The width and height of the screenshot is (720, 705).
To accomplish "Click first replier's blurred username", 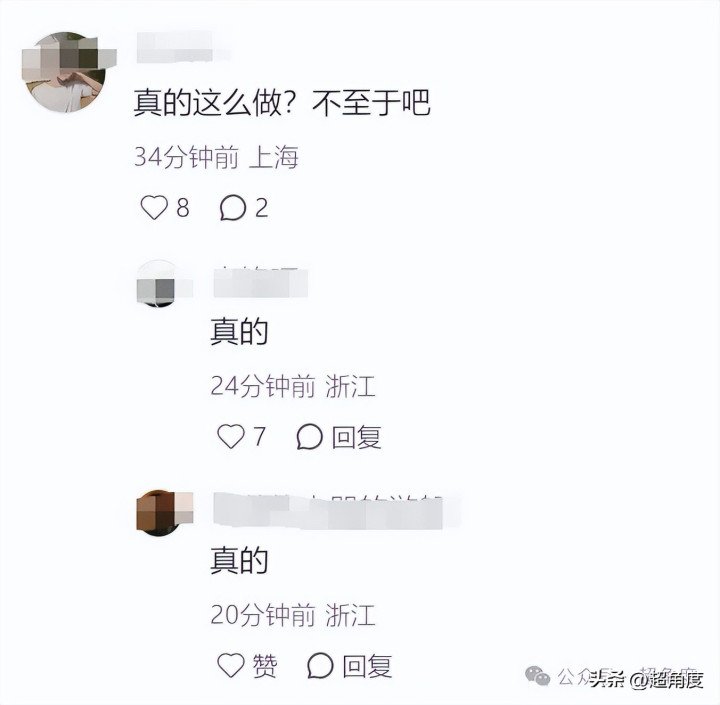I will click(x=260, y=282).
